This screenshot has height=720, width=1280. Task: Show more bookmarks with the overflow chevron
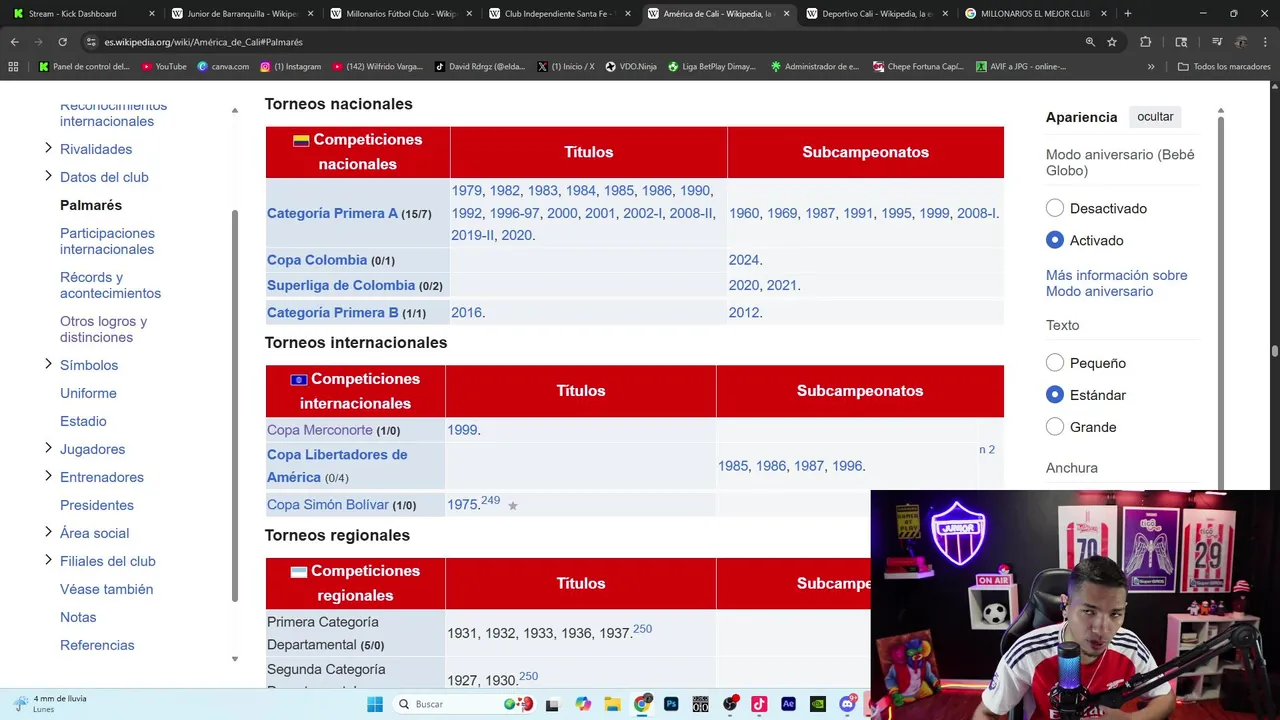1151,66
